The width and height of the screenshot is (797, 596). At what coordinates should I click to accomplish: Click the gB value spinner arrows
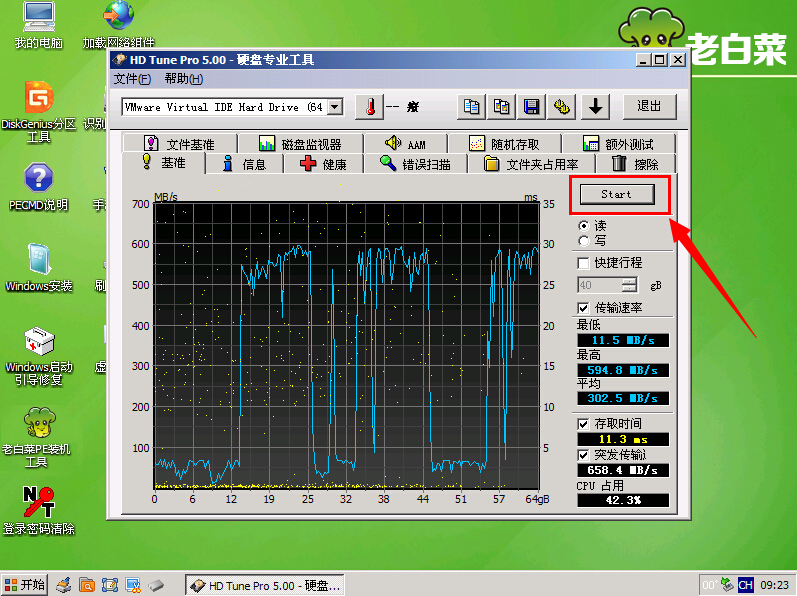(x=629, y=285)
